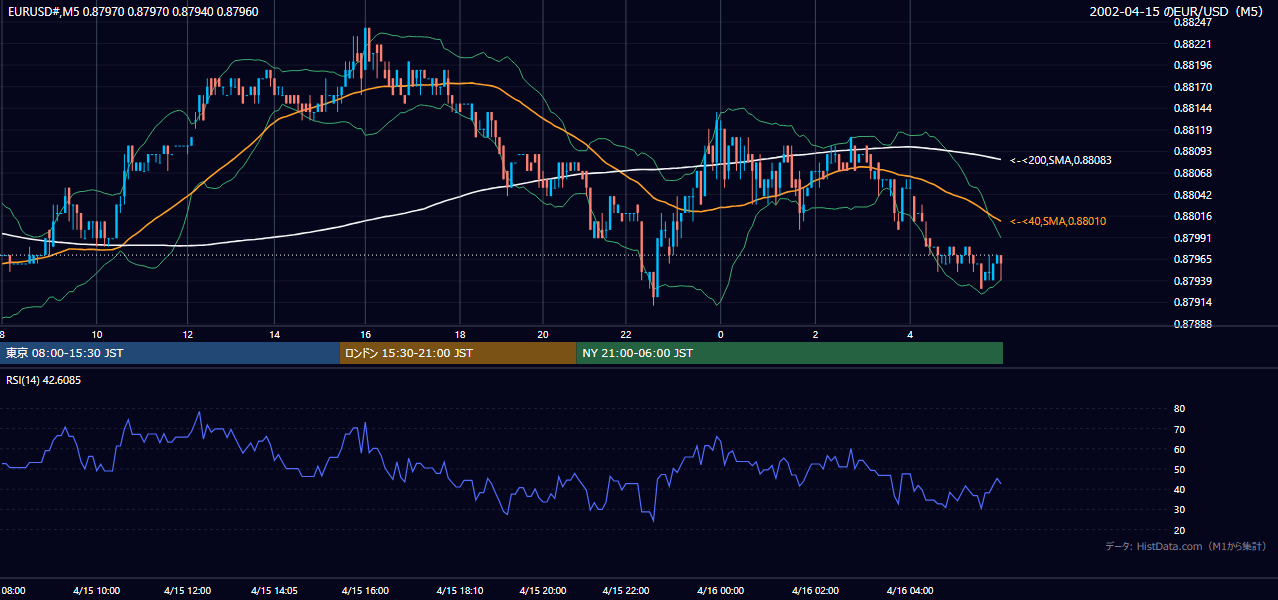Click RSI scale value 80
Screen dimensions: 1278x600
(x=1179, y=409)
